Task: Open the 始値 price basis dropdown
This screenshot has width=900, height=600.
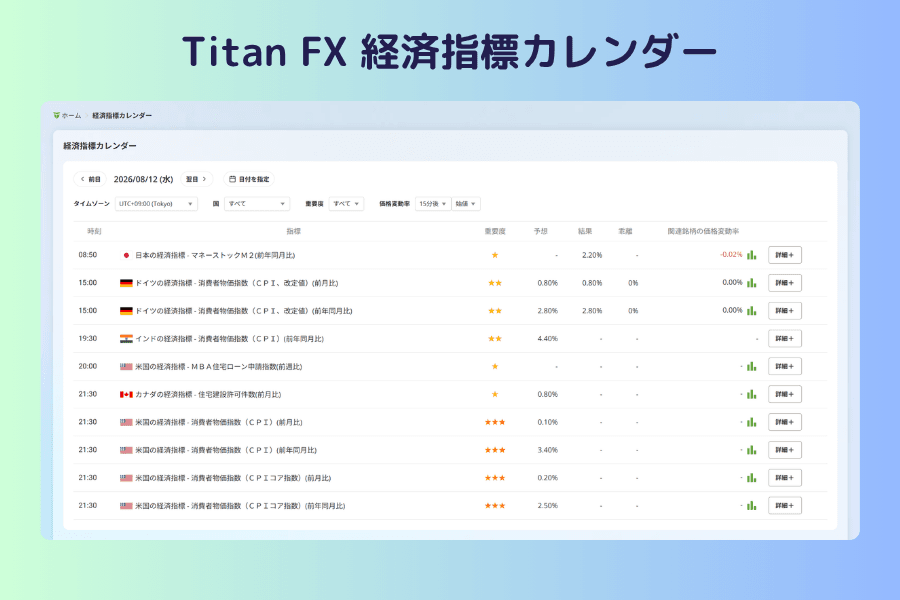Action: click(465, 204)
